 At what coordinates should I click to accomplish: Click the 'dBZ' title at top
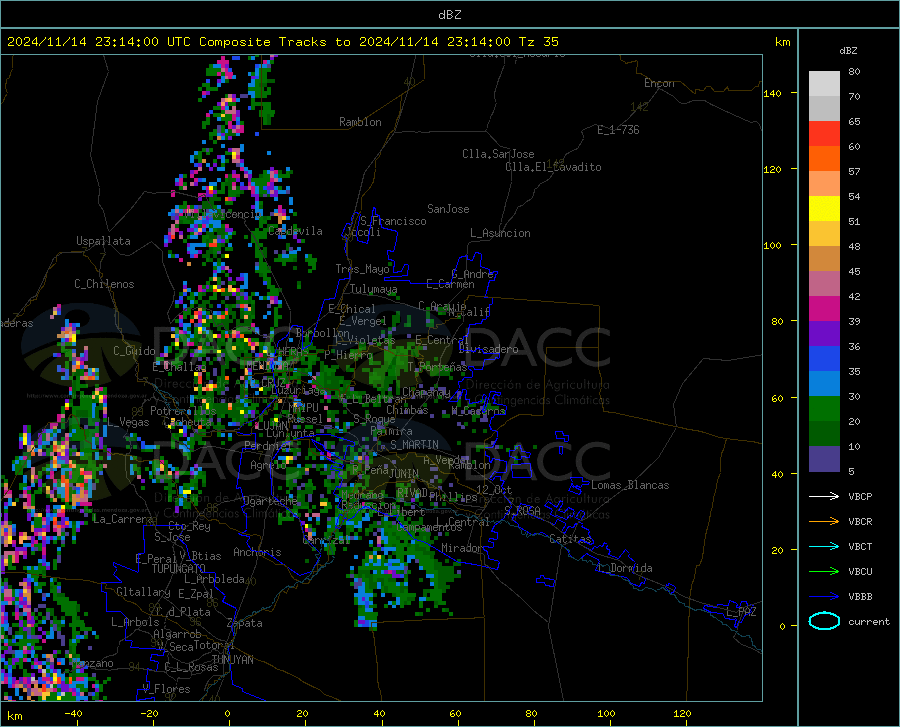449,15
